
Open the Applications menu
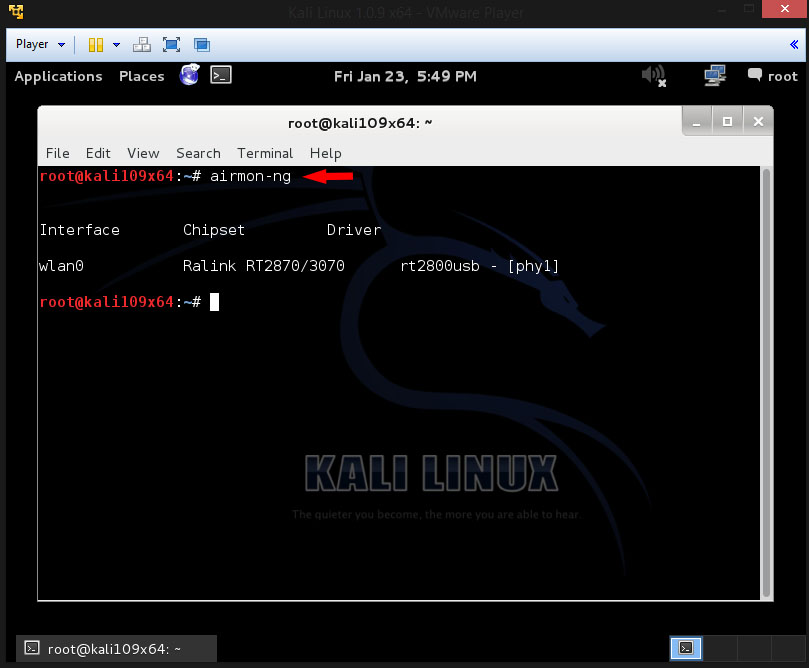[58, 76]
